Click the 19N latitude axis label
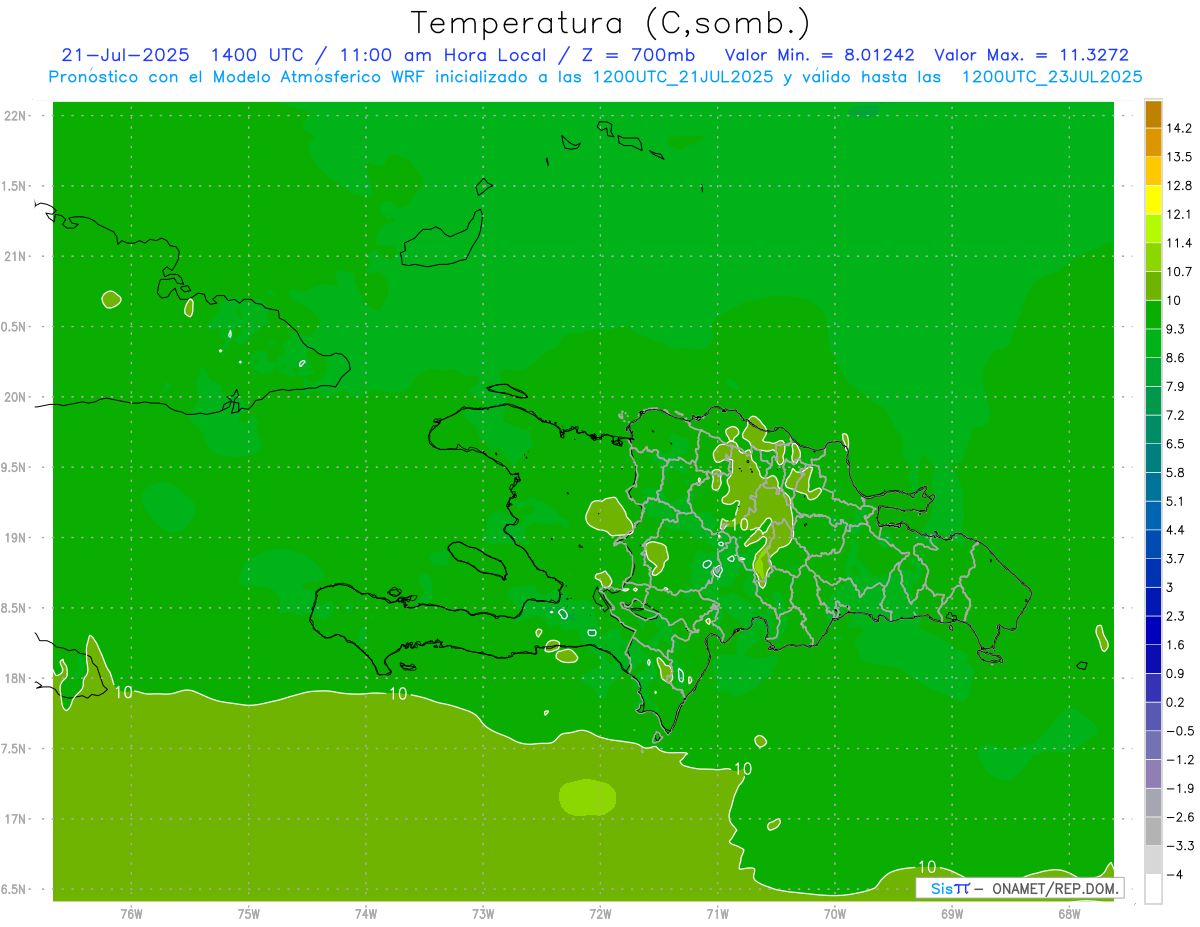Screen dimensions: 1200x927 point(15,538)
